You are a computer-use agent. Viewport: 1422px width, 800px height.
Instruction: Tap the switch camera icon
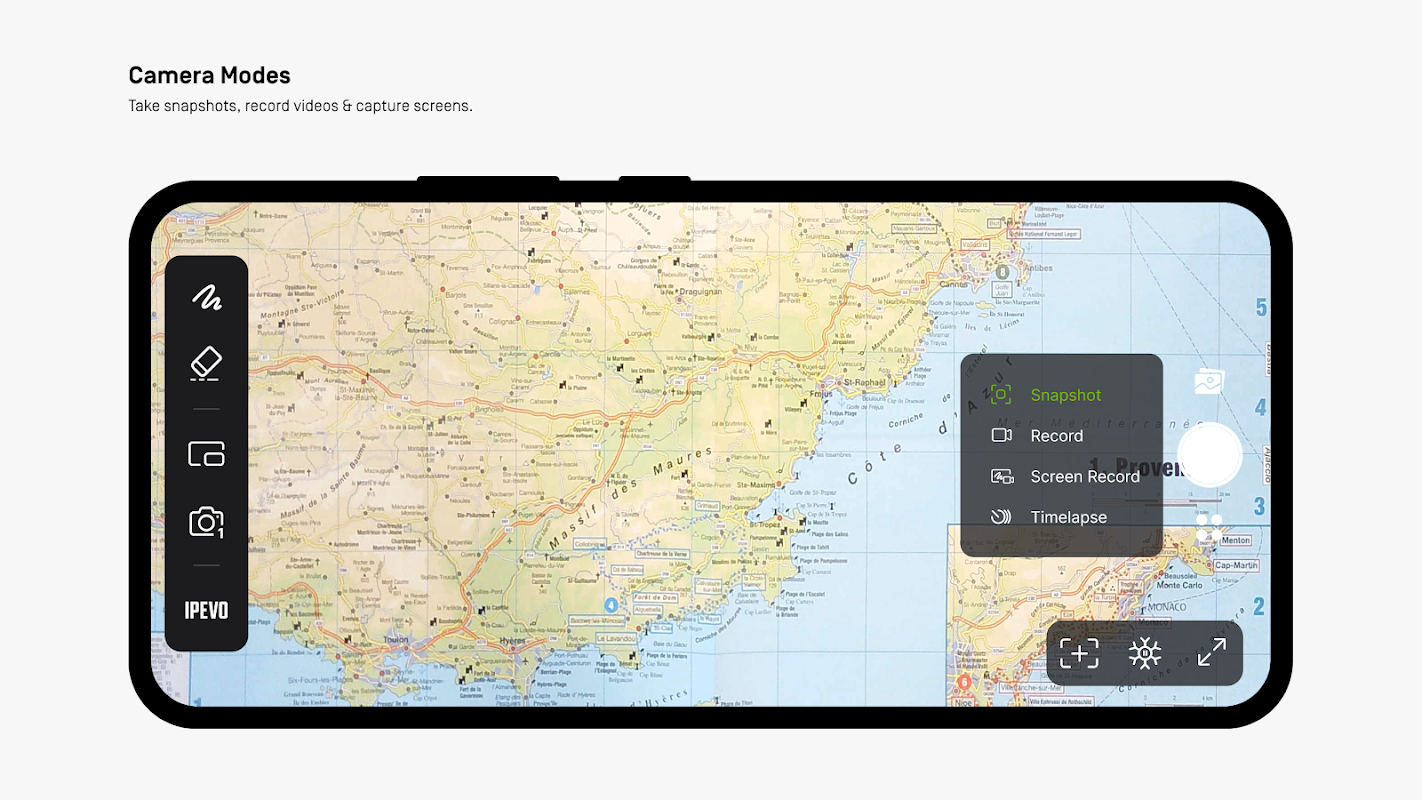coord(206,522)
